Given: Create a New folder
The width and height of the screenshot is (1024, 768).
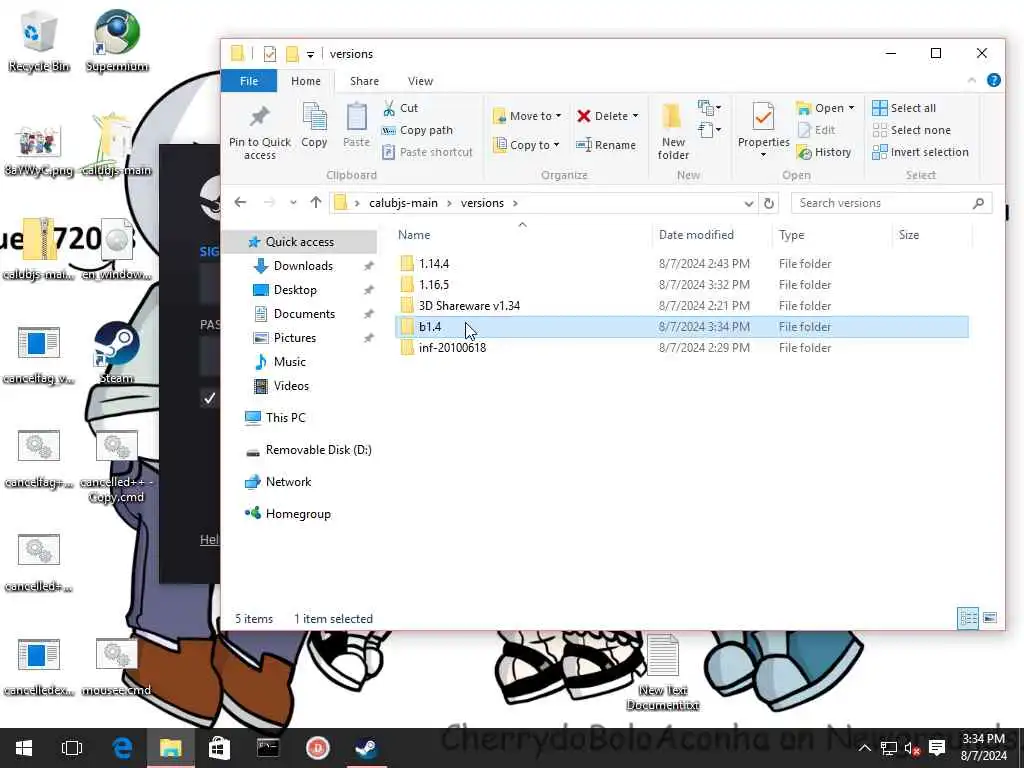Looking at the screenshot, I should [x=673, y=131].
